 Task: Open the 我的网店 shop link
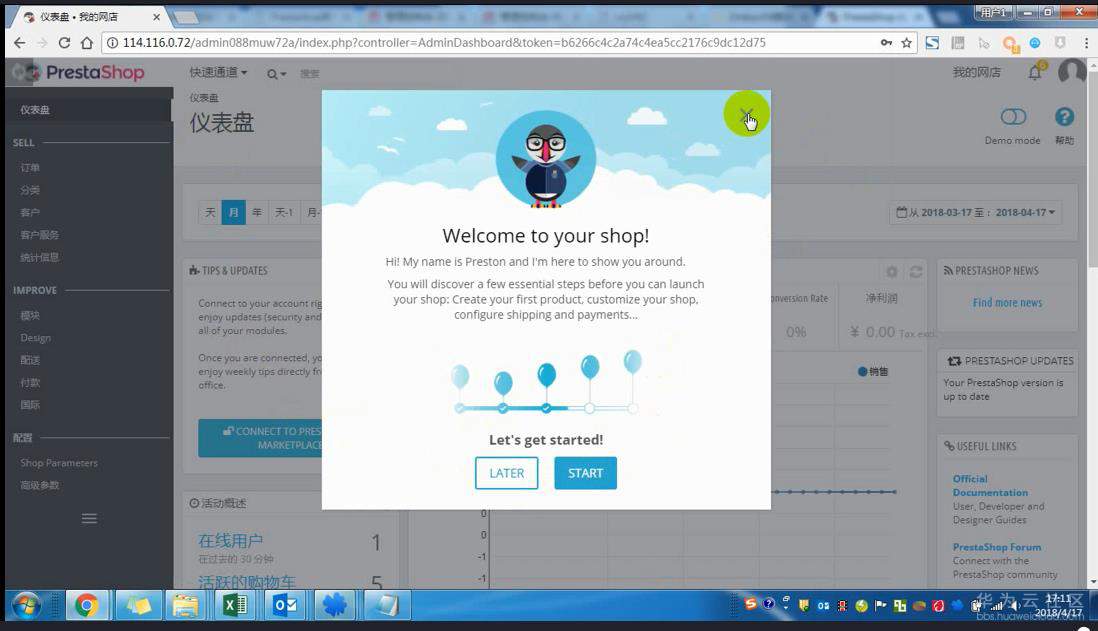click(x=976, y=72)
